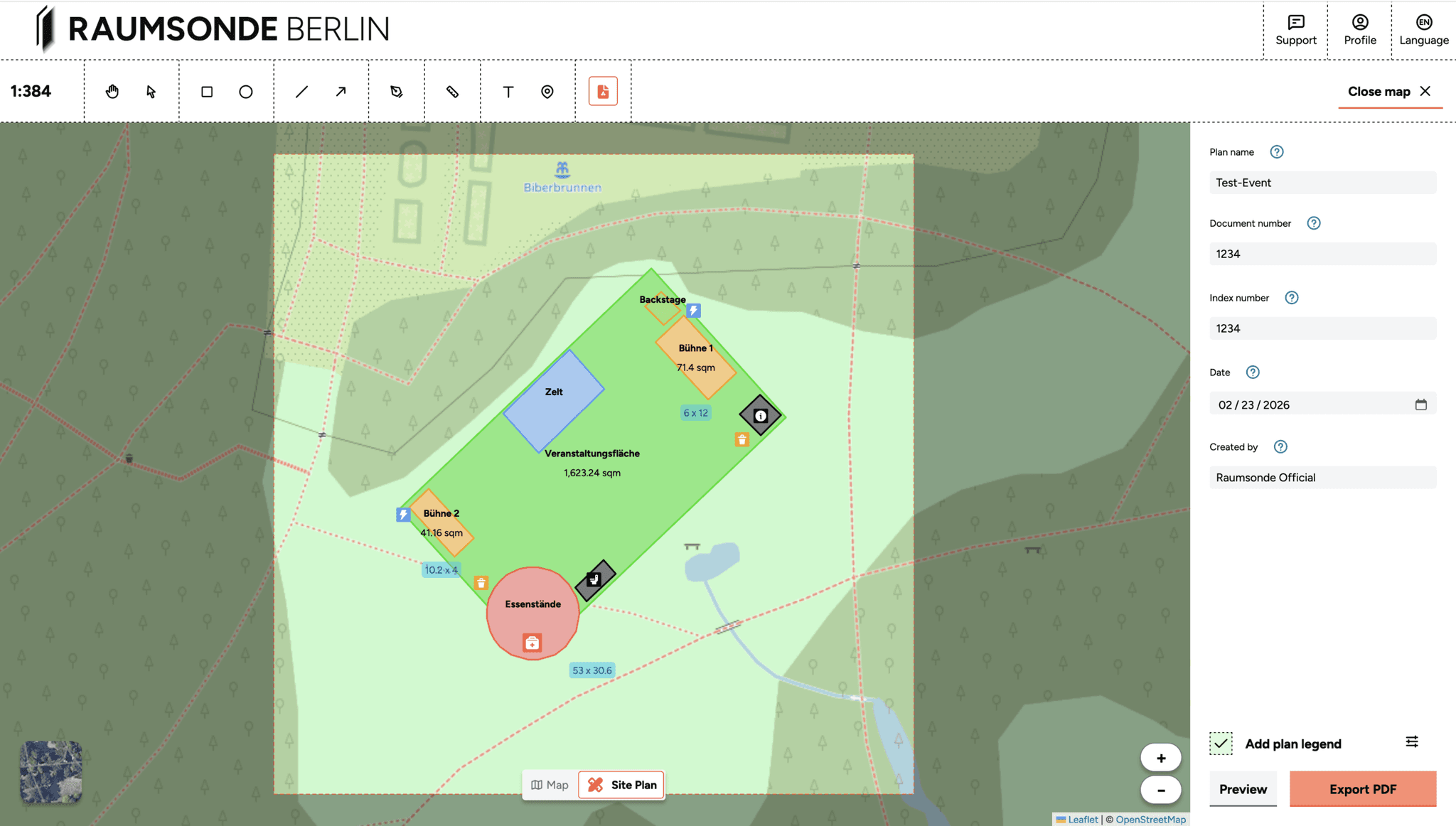The image size is (1456, 826).
Task: Activate the pen drawing tool
Action: [396, 91]
